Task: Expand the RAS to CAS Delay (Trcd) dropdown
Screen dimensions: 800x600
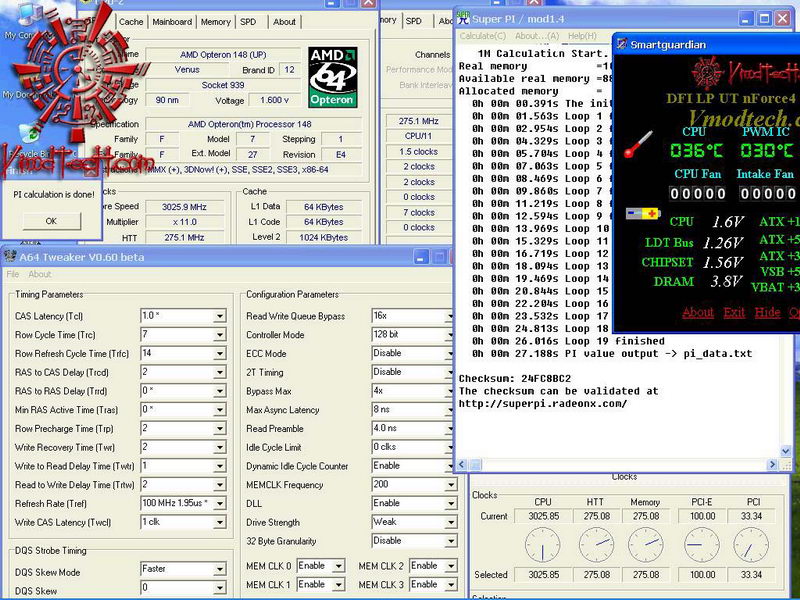Action: (x=219, y=372)
